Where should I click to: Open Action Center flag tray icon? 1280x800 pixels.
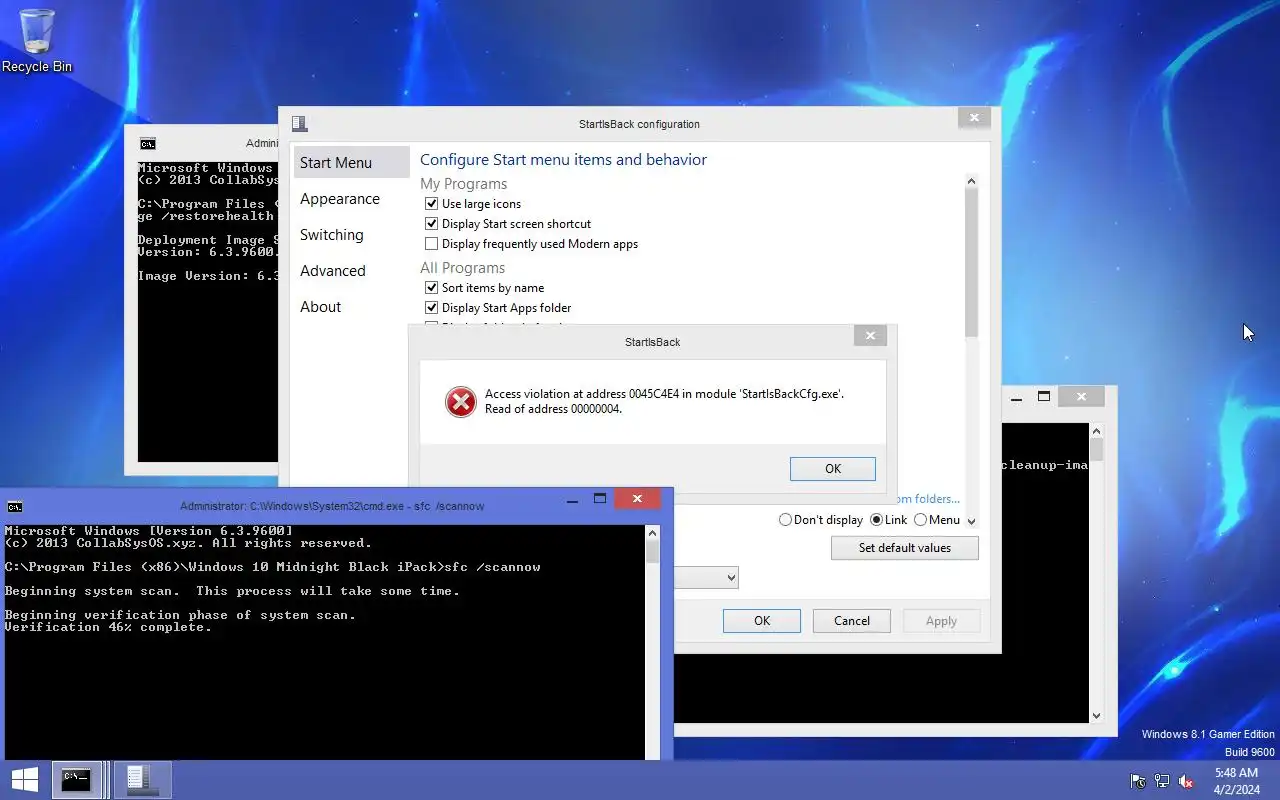coord(1138,781)
